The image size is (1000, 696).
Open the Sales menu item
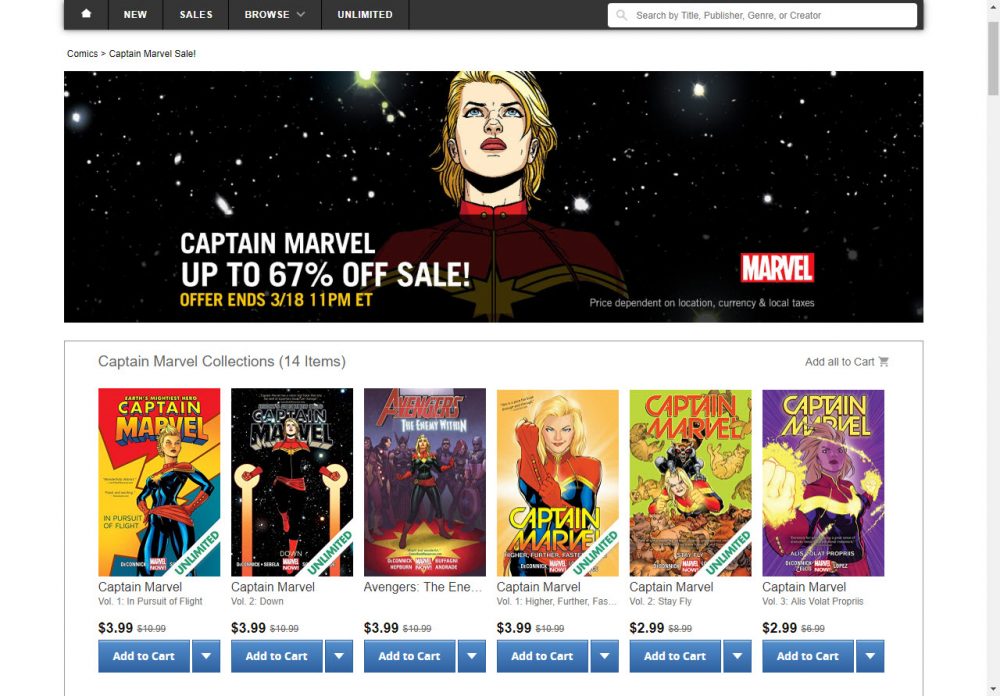(196, 14)
